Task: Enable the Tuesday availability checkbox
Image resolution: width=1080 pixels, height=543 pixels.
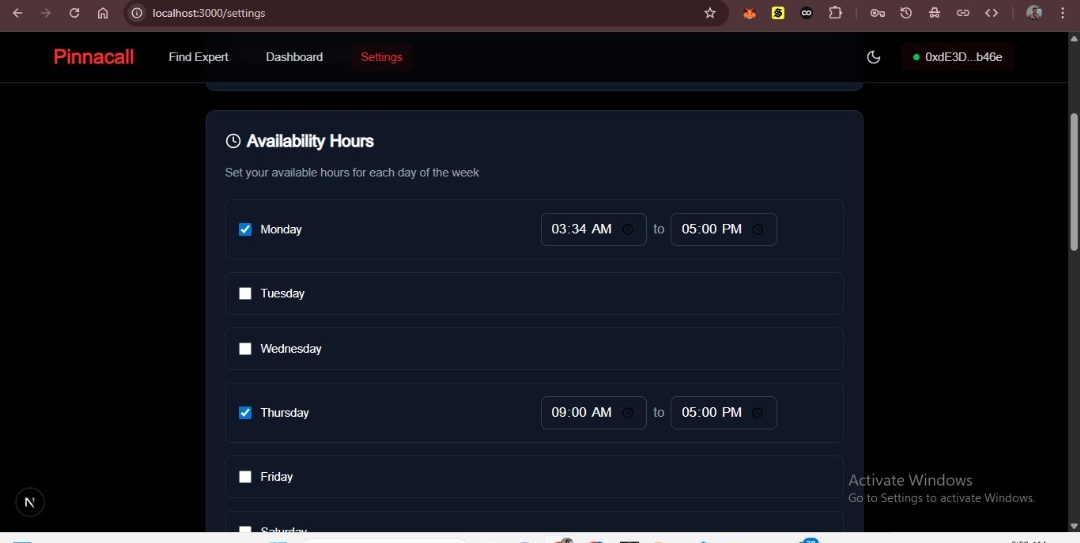Action: 245,294
